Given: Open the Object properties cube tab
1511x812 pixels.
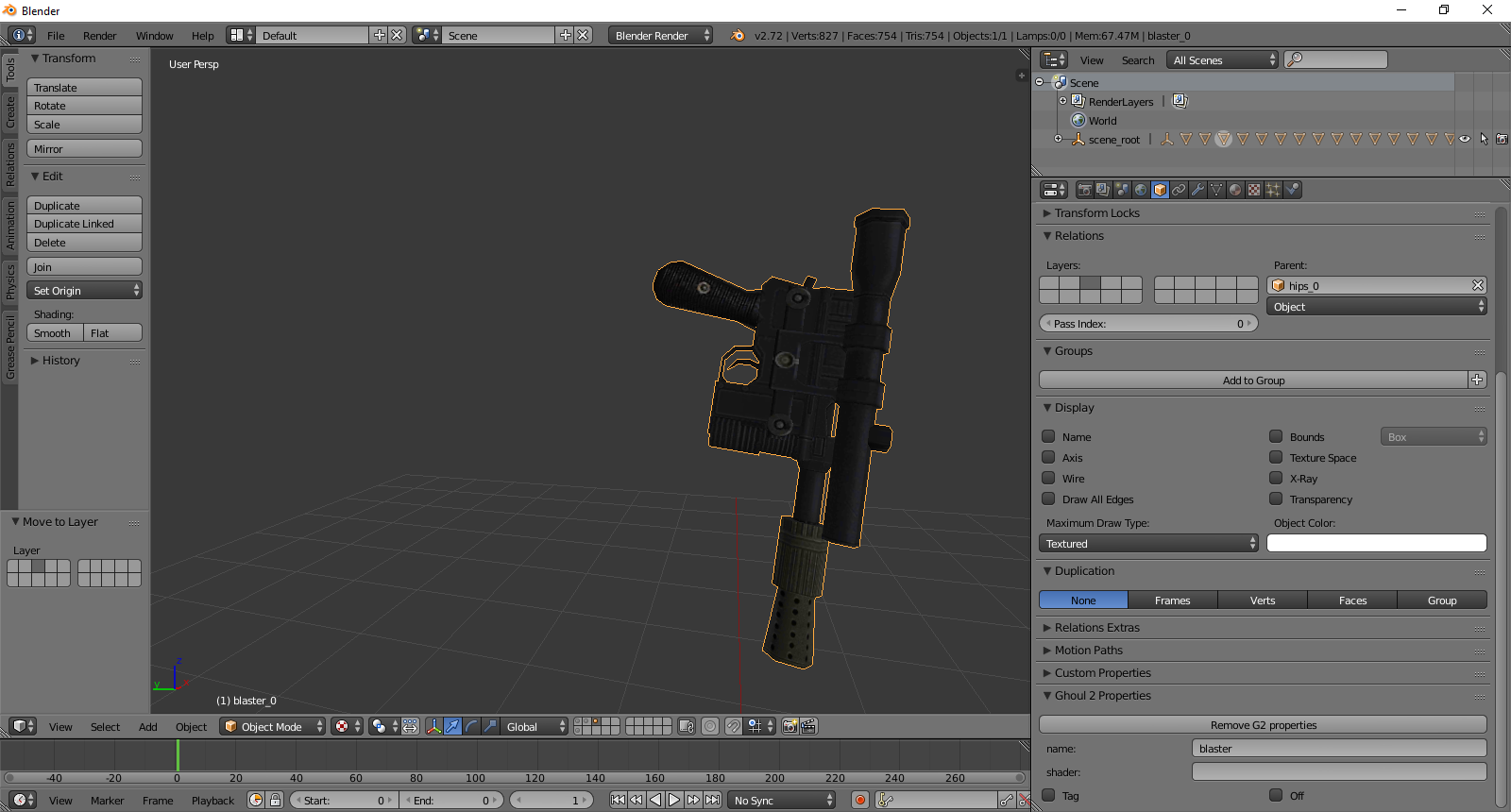Looking at the screenshot, I should point(1160,190).
